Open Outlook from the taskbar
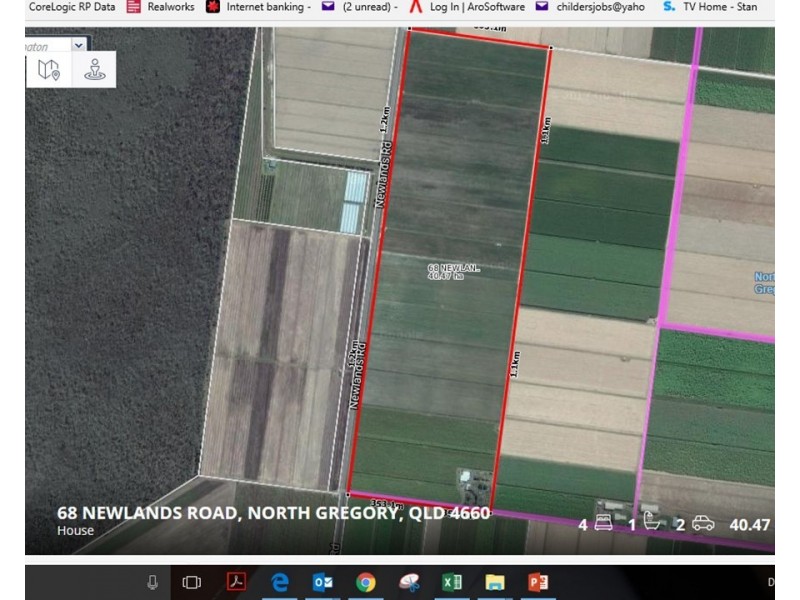Screen dimensions: 800x600 pyautogui.click(x=322, y=582)
